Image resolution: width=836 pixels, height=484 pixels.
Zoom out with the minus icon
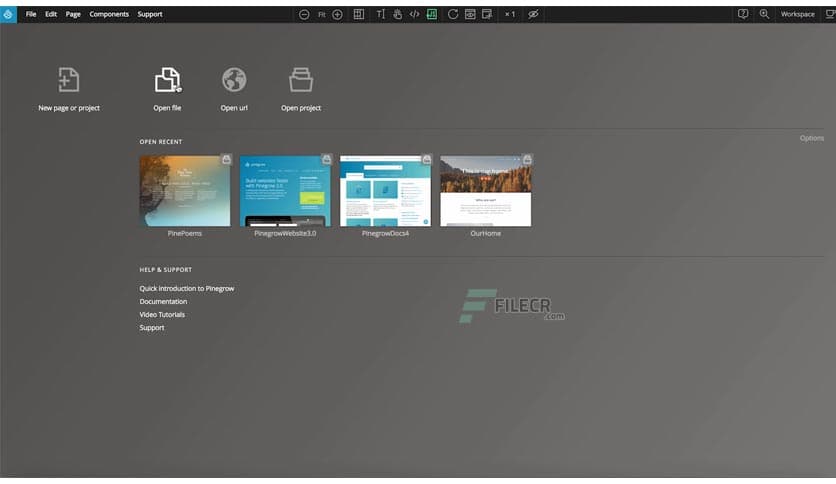point(304,14)
